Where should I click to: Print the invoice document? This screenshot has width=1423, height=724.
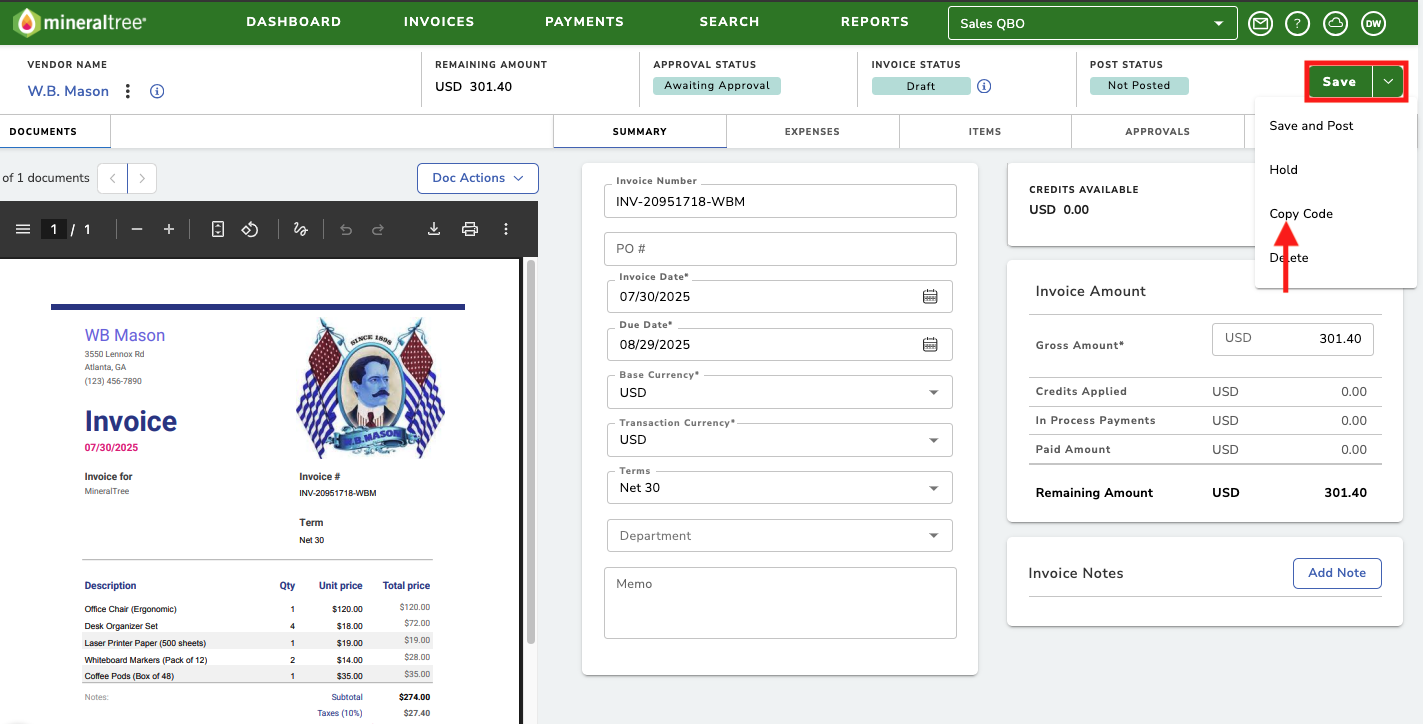tap(470, 229)
